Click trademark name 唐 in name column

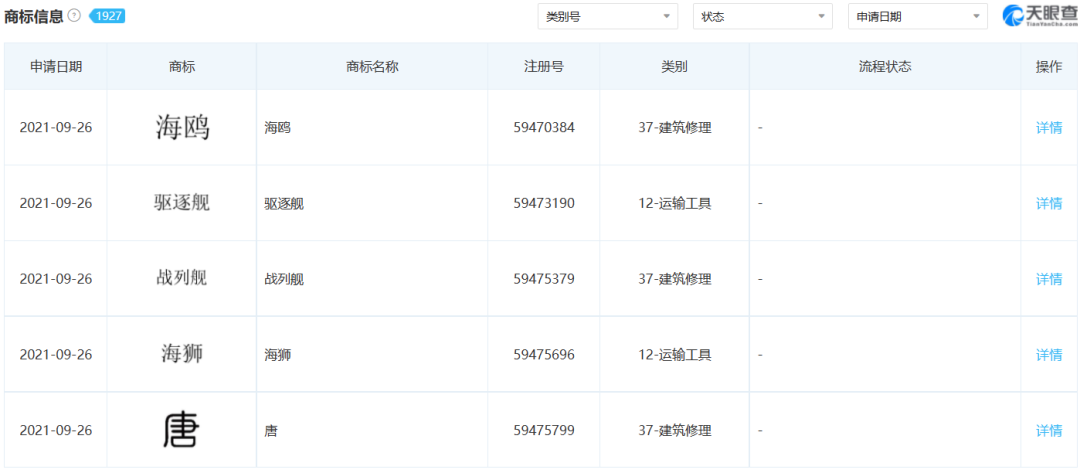click(x=271, y=431)
